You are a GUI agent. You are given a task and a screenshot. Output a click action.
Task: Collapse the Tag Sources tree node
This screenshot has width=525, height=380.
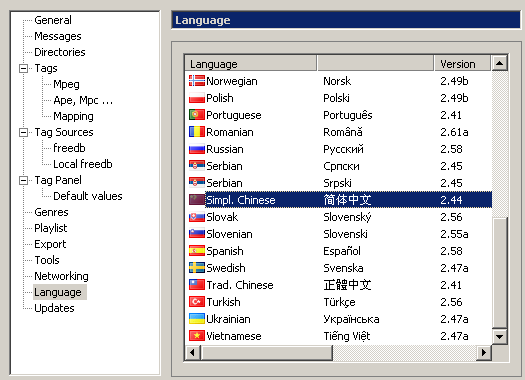[x=23, y=132]
